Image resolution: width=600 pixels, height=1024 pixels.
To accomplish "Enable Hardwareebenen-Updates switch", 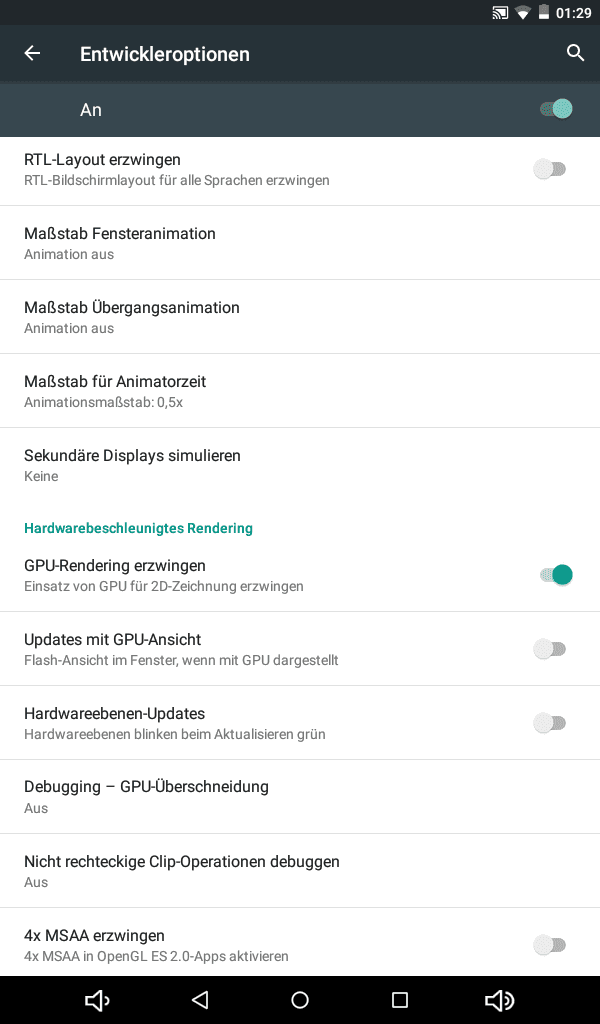I will pos(550,723).
